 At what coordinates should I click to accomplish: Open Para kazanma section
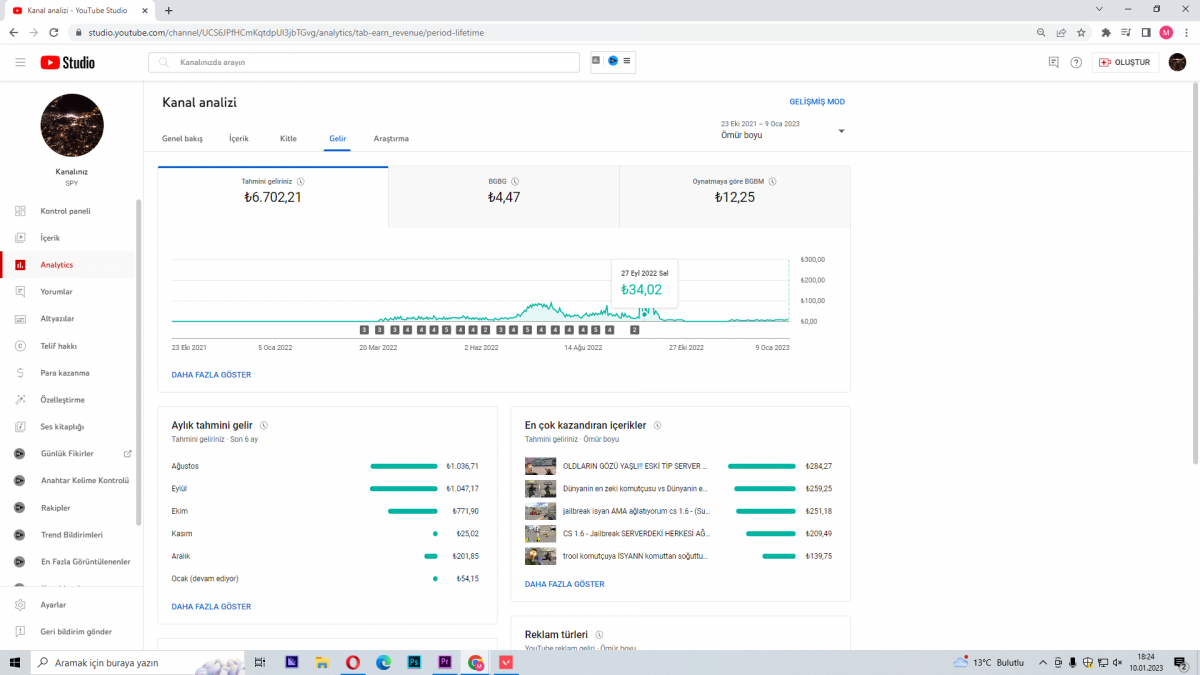click(65, 373)
